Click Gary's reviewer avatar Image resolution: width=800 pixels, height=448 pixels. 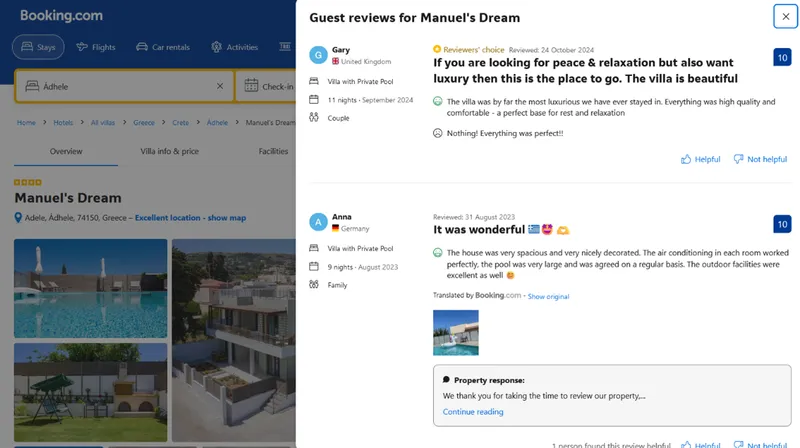pos(318,55)
